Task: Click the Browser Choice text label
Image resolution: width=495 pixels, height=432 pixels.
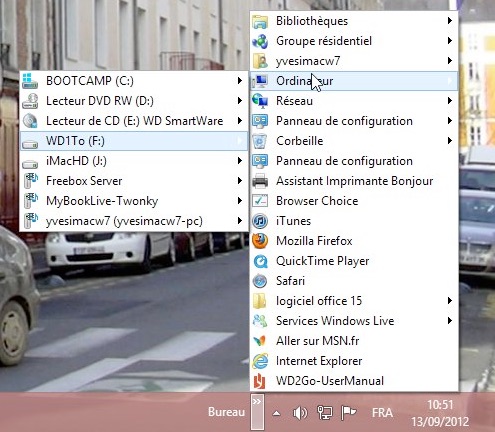Action: point(317,201)
